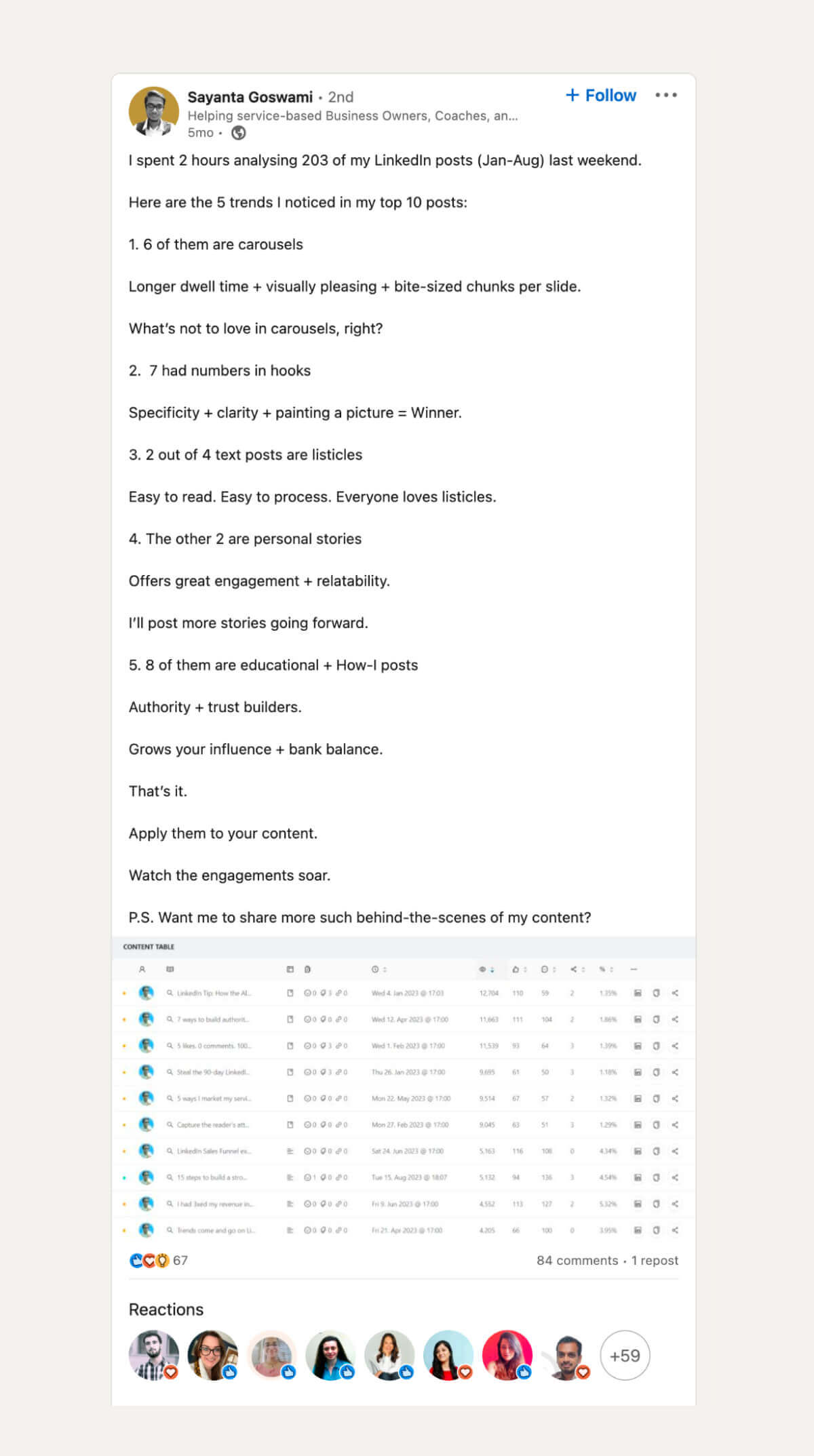Click the Follow button
Screen dimensions: 814x1456
click(601, 95)
